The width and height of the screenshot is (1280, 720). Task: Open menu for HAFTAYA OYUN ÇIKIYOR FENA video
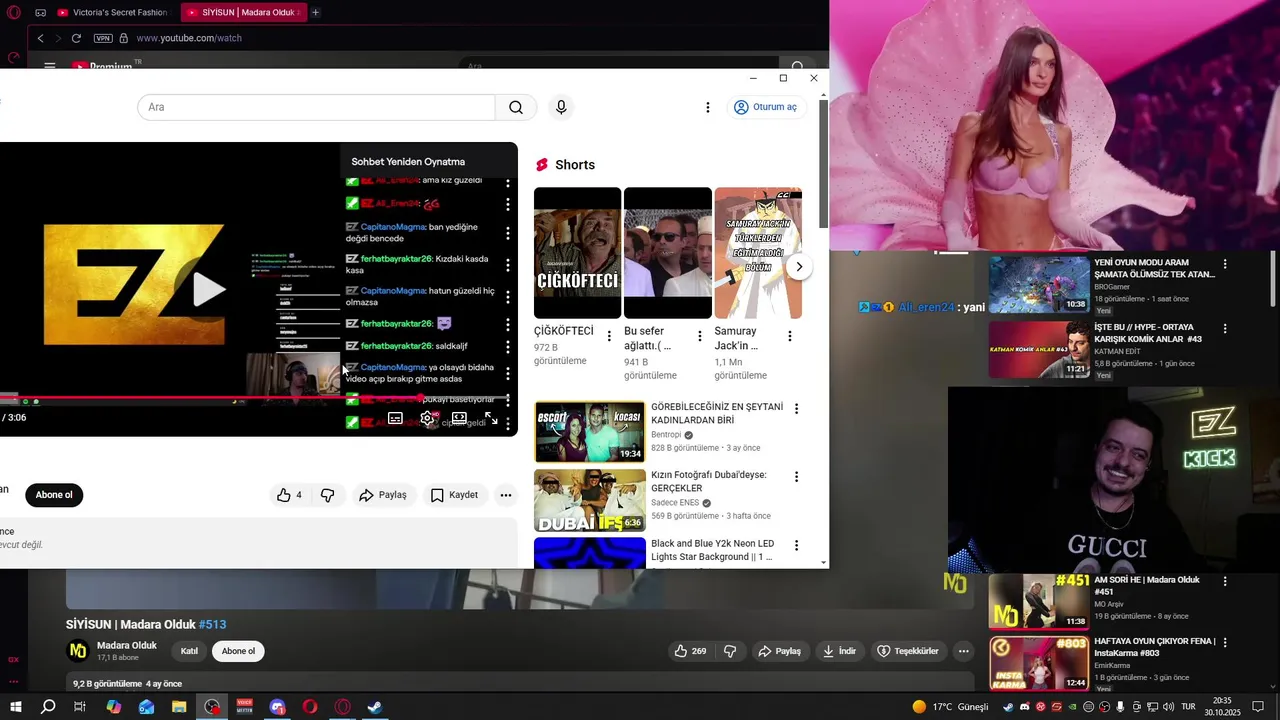(x=1224, y=642)
